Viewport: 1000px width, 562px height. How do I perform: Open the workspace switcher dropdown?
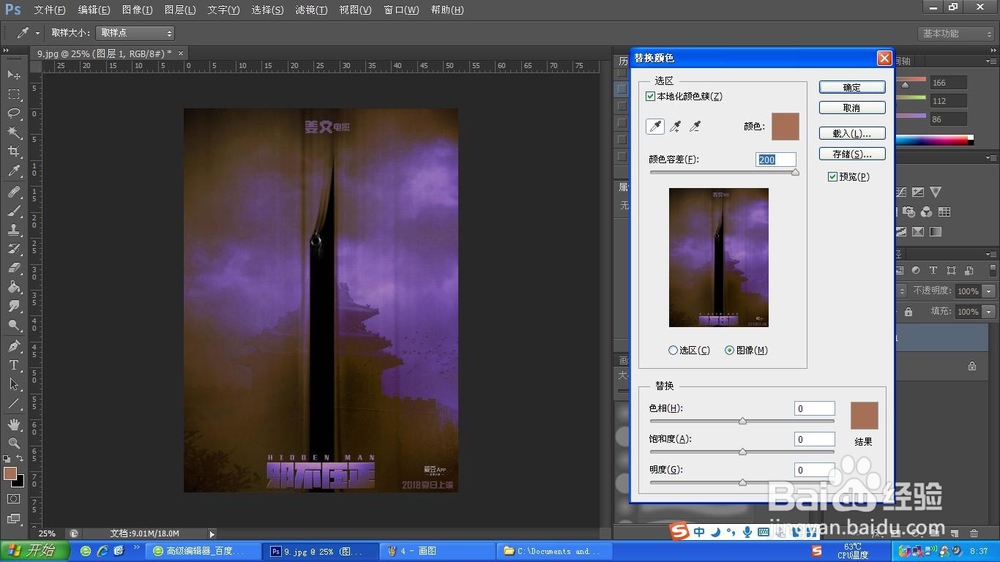pyautogui.click(x=956, y=33)
